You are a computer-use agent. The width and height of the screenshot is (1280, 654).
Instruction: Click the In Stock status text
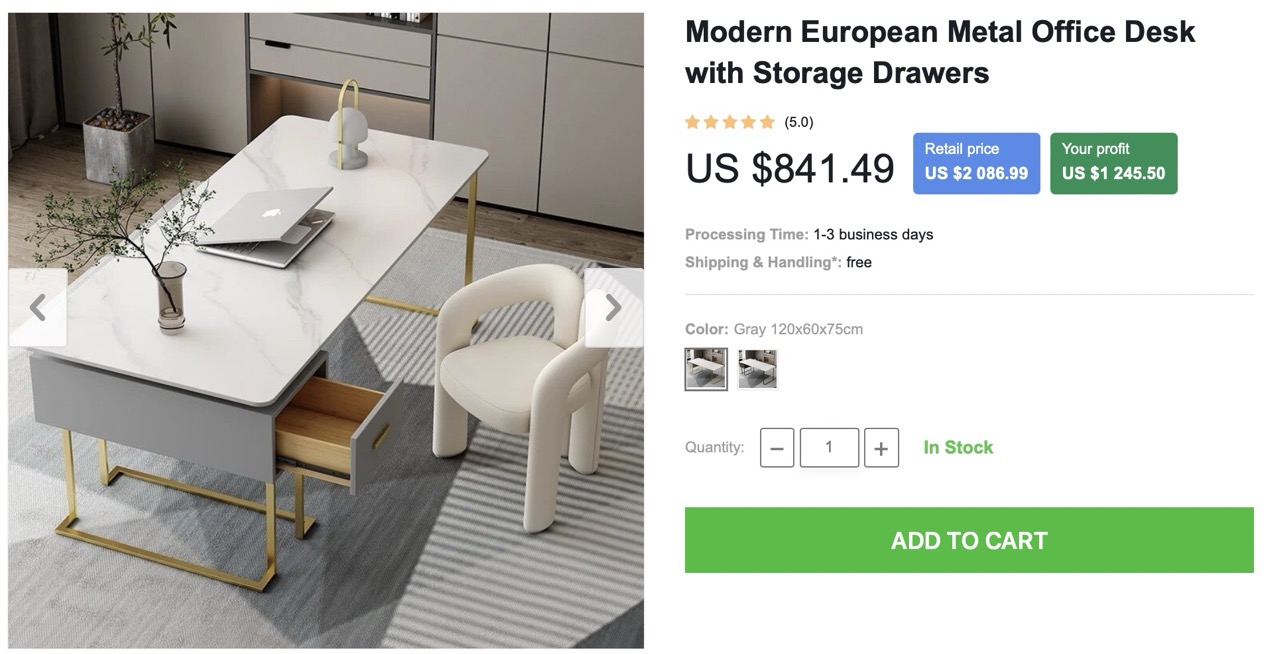pyautogui.click(x=958, y=447)
